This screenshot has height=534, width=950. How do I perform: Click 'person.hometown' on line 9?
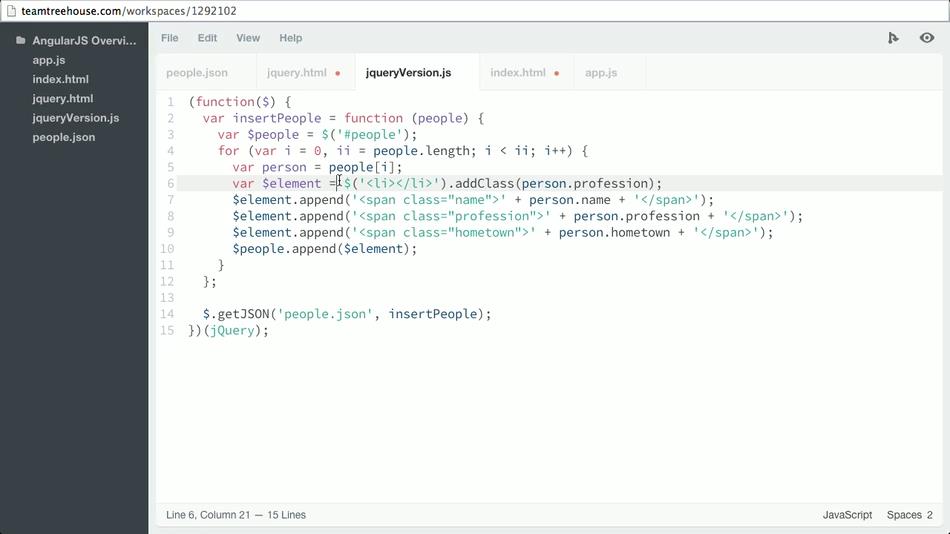coord(614,233)
